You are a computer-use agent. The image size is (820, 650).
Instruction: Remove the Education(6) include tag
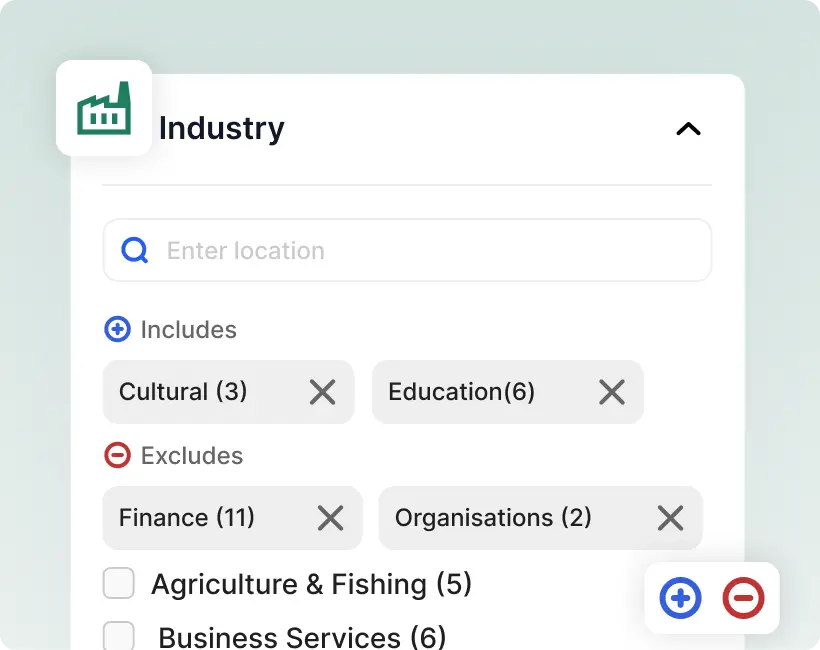tap(611, 392)
